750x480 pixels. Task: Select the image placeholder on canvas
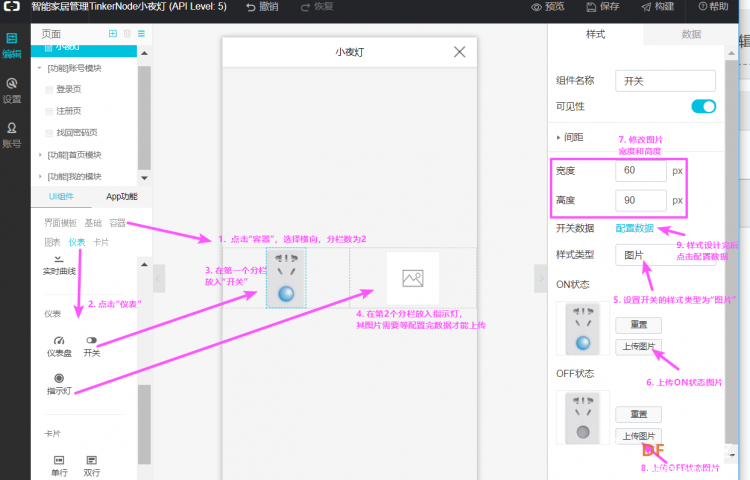click(413, 278)
